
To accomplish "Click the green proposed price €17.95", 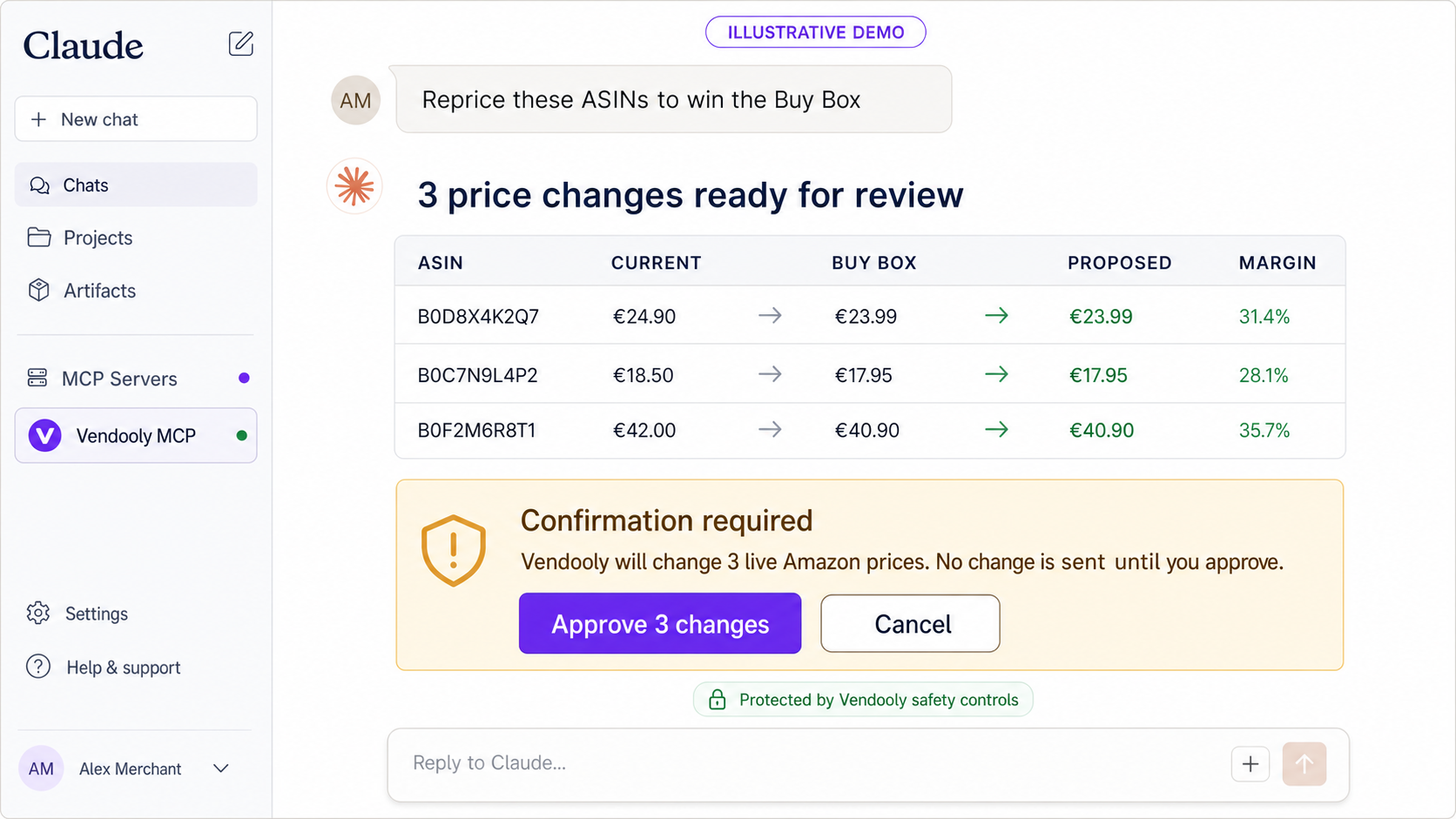I will [x=1098, y=375].
